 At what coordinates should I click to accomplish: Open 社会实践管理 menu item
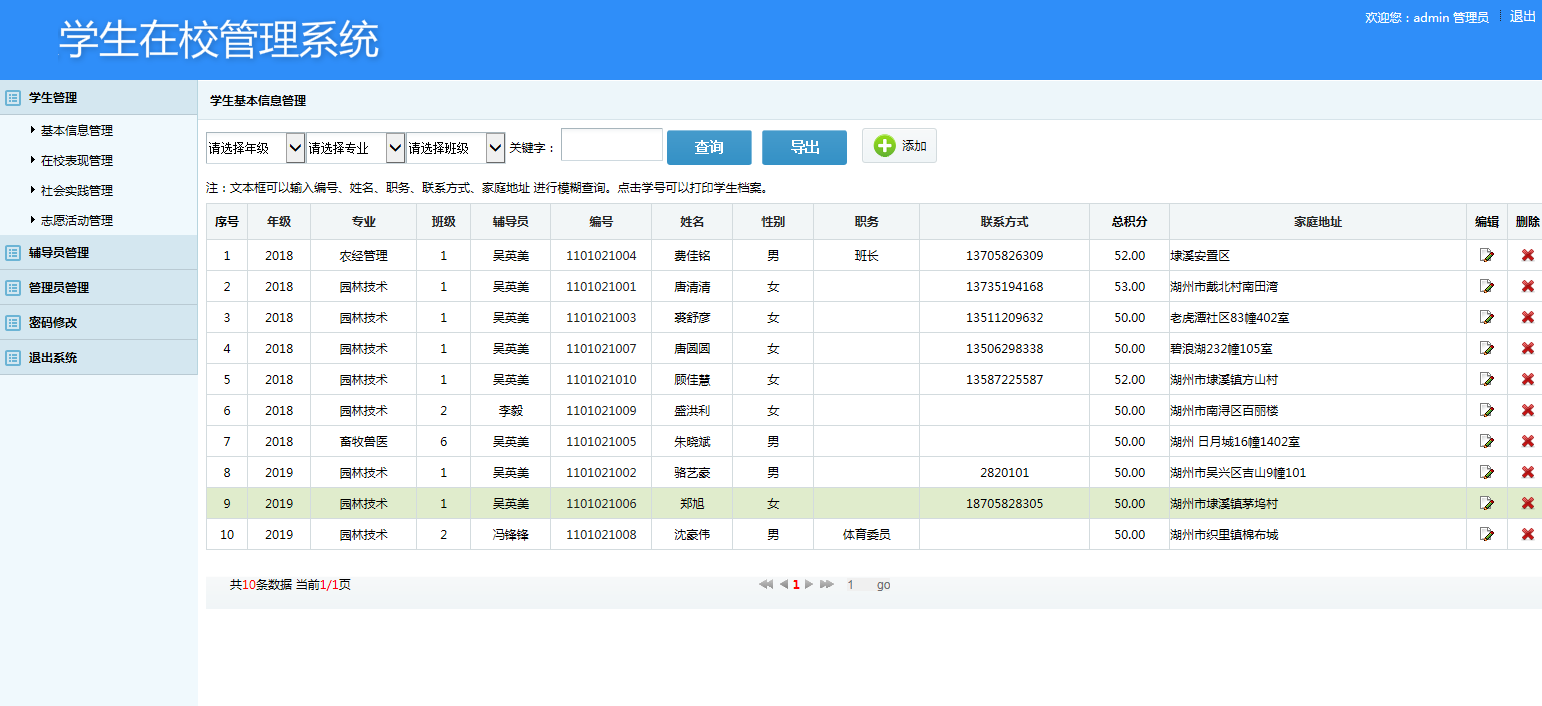[77, 190]
